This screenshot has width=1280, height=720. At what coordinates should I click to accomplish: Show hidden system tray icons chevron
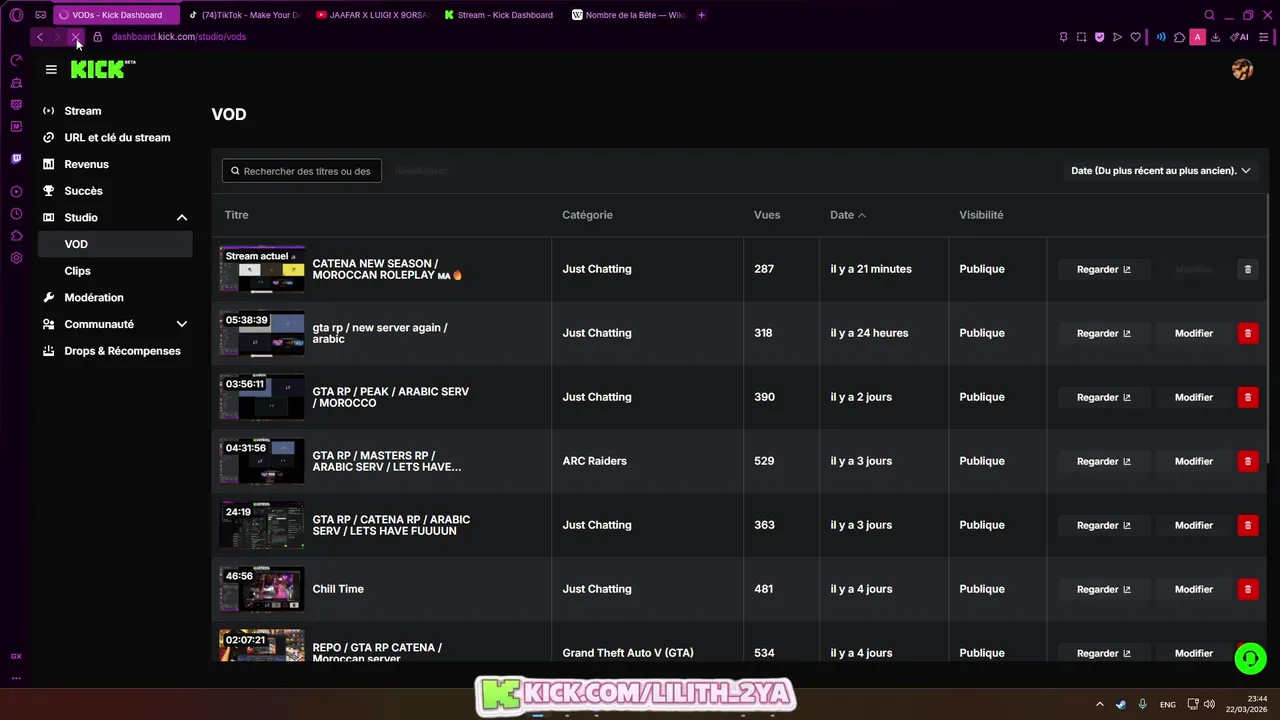[1100, 704]
